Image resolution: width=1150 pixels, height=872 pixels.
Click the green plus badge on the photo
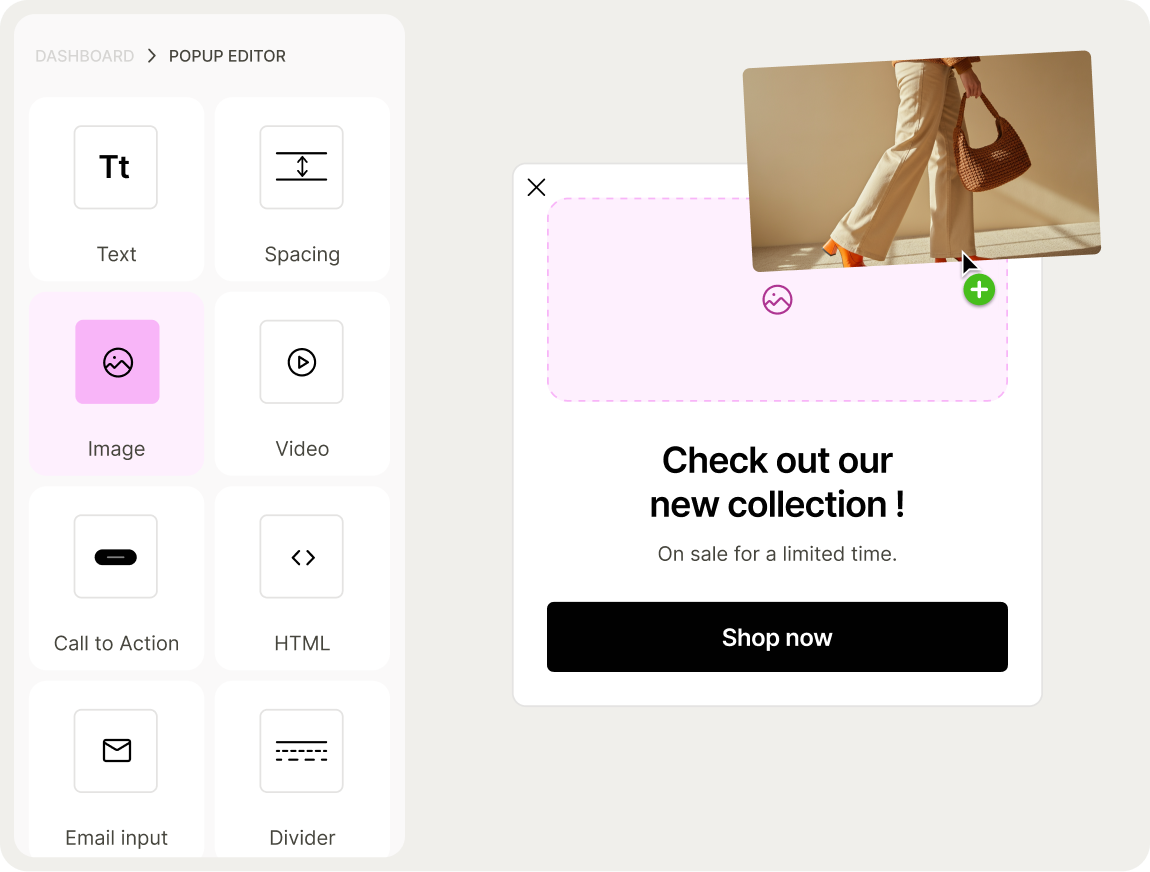[x=979, y=289]
